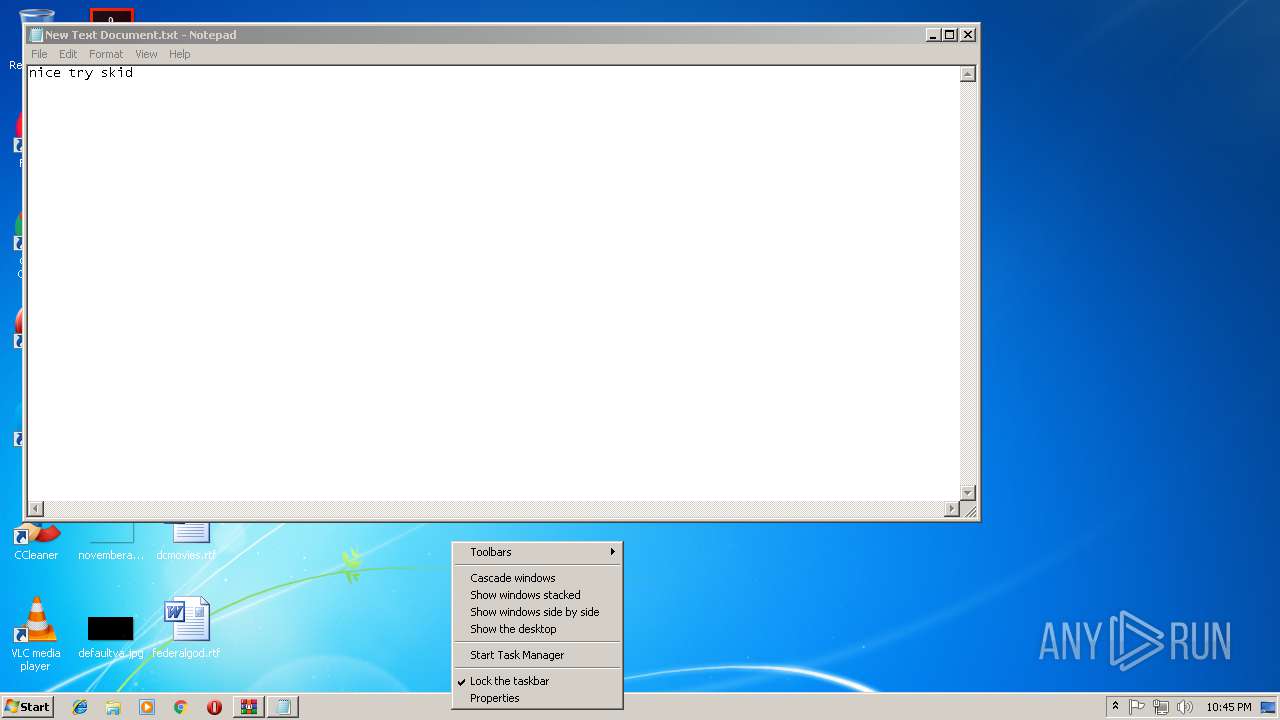Switch to WinRAR taskbar button

(x=248, y=707)
